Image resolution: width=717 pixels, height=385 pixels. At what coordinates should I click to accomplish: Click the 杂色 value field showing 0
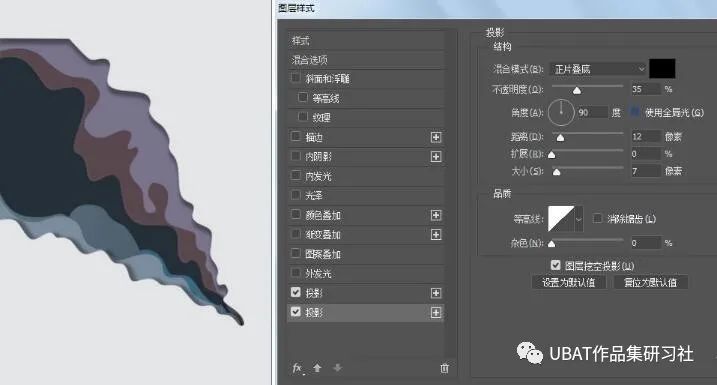[646, 243]
